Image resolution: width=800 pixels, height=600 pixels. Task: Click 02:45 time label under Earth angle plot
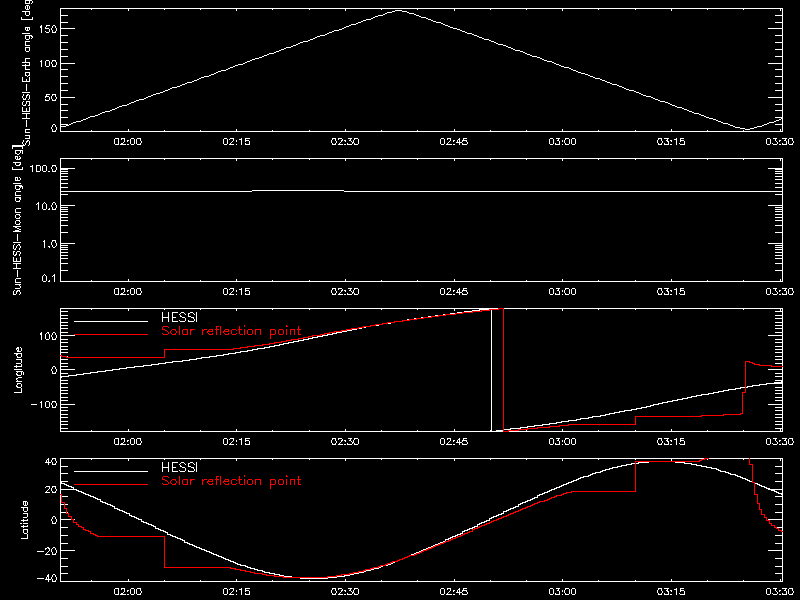pos(454,142)
